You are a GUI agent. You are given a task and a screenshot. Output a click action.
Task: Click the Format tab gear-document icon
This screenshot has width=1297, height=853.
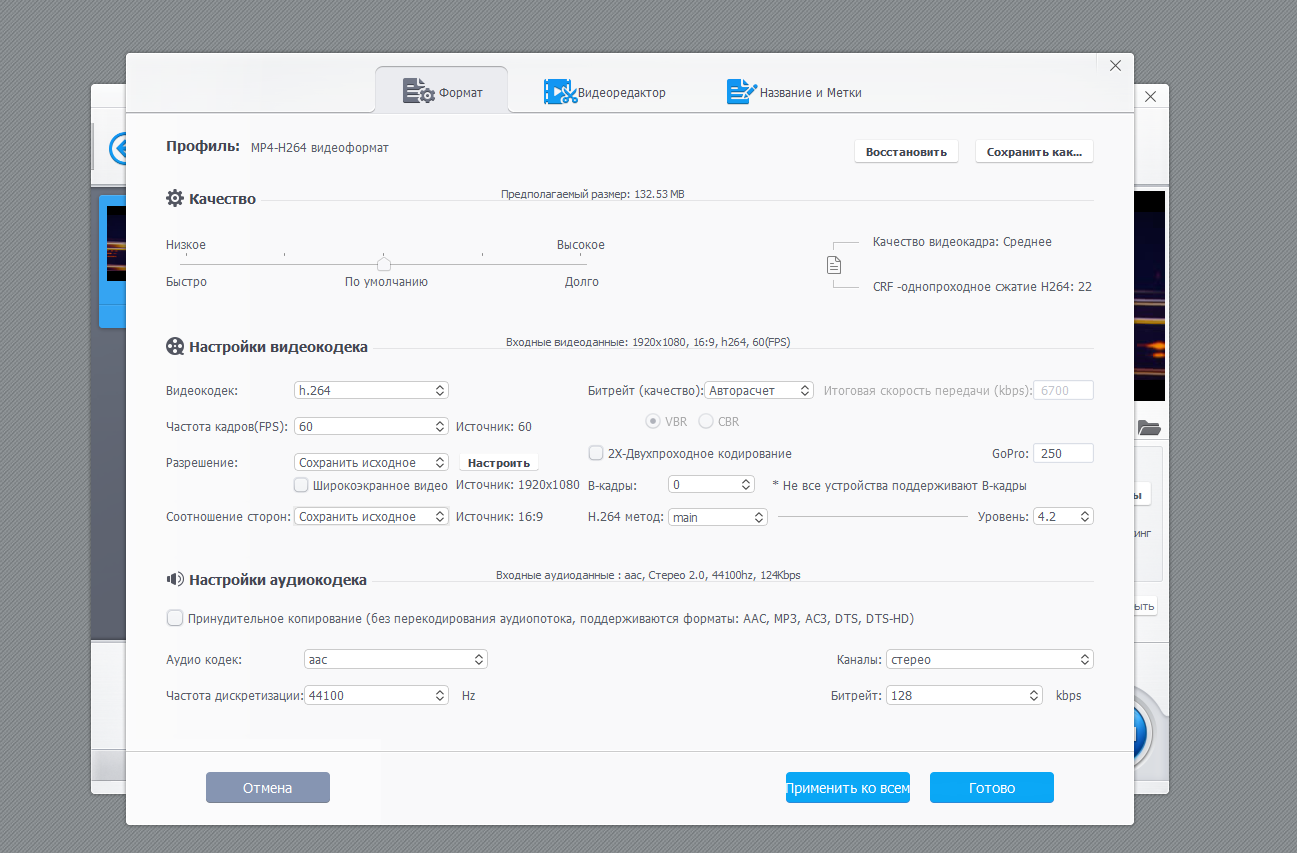tap(419, 92)
